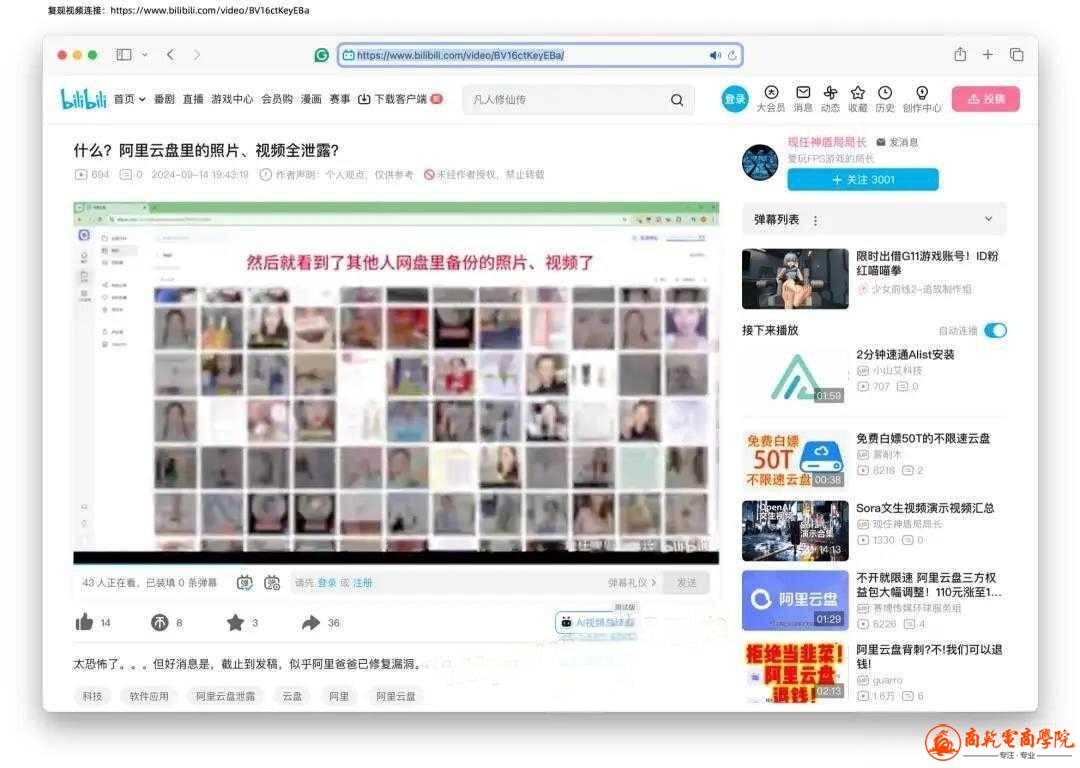Open danmaku settings icon
This screenshot has height=768, width=1080.
tap(272, 583)
